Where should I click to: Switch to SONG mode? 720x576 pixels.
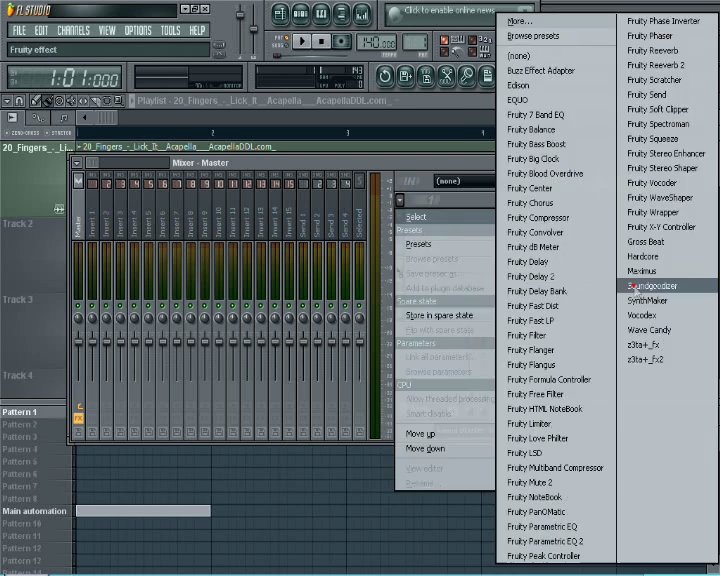click(281, 45)
